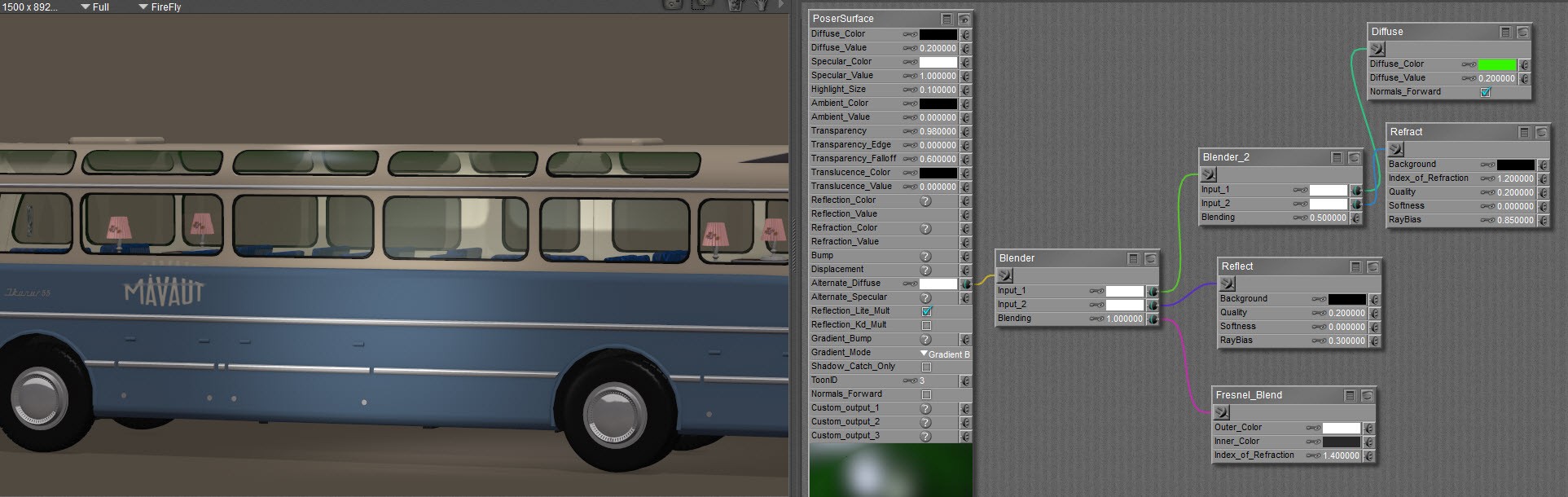Collapse the Reflect node inputs
The image size is (1568, 497).
[x=1355, y=266]
